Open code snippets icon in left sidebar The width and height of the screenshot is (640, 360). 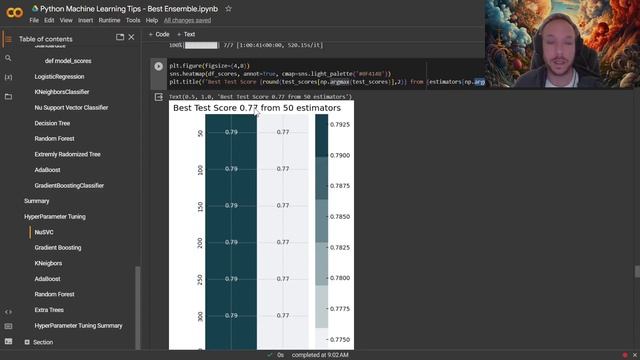[x=8, y=312]
